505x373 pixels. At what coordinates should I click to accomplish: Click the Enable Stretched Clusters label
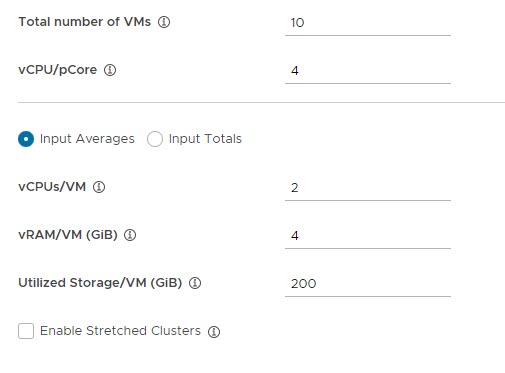(120, 331)
